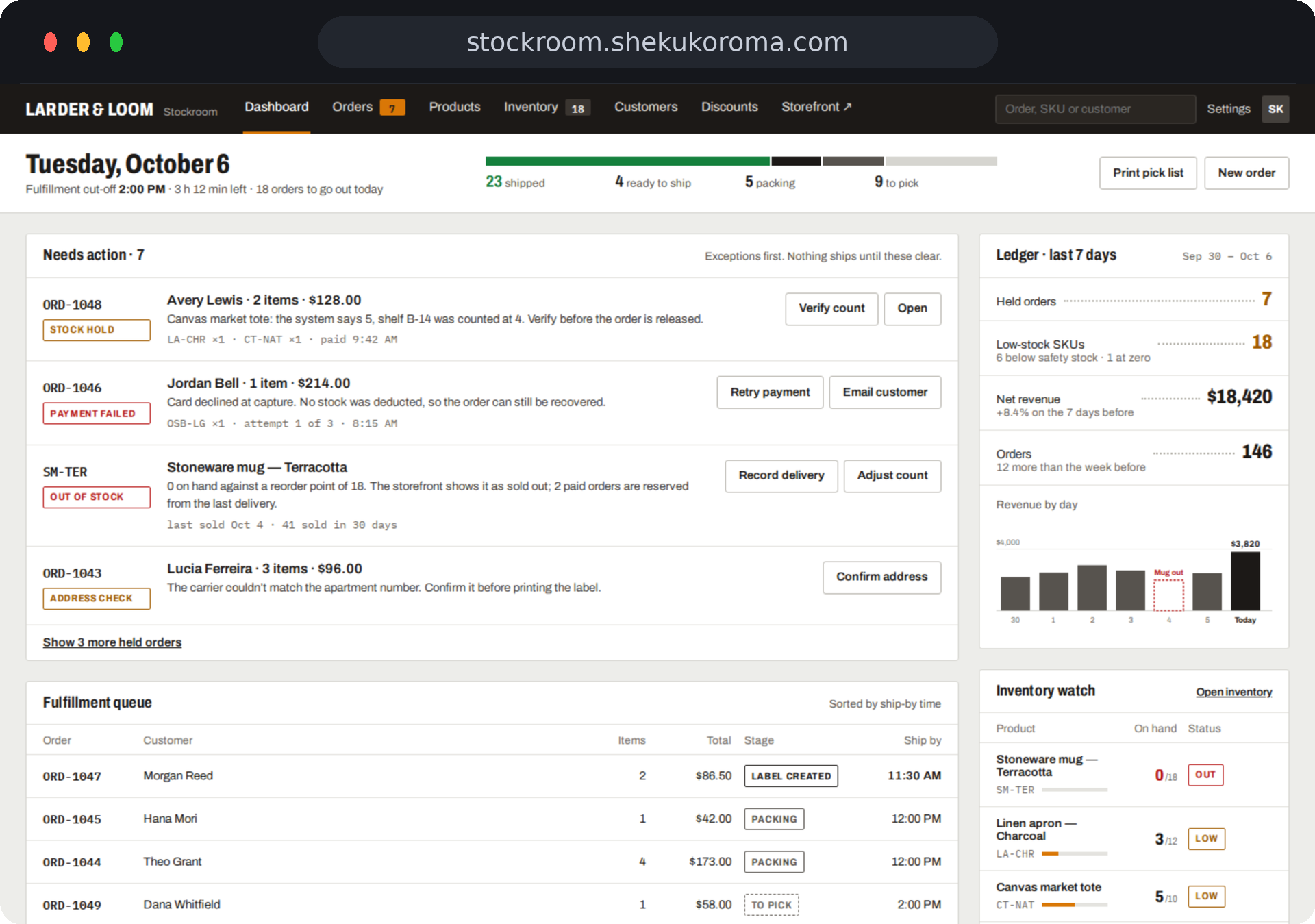Open the Discounts tab

coord(729,107)
